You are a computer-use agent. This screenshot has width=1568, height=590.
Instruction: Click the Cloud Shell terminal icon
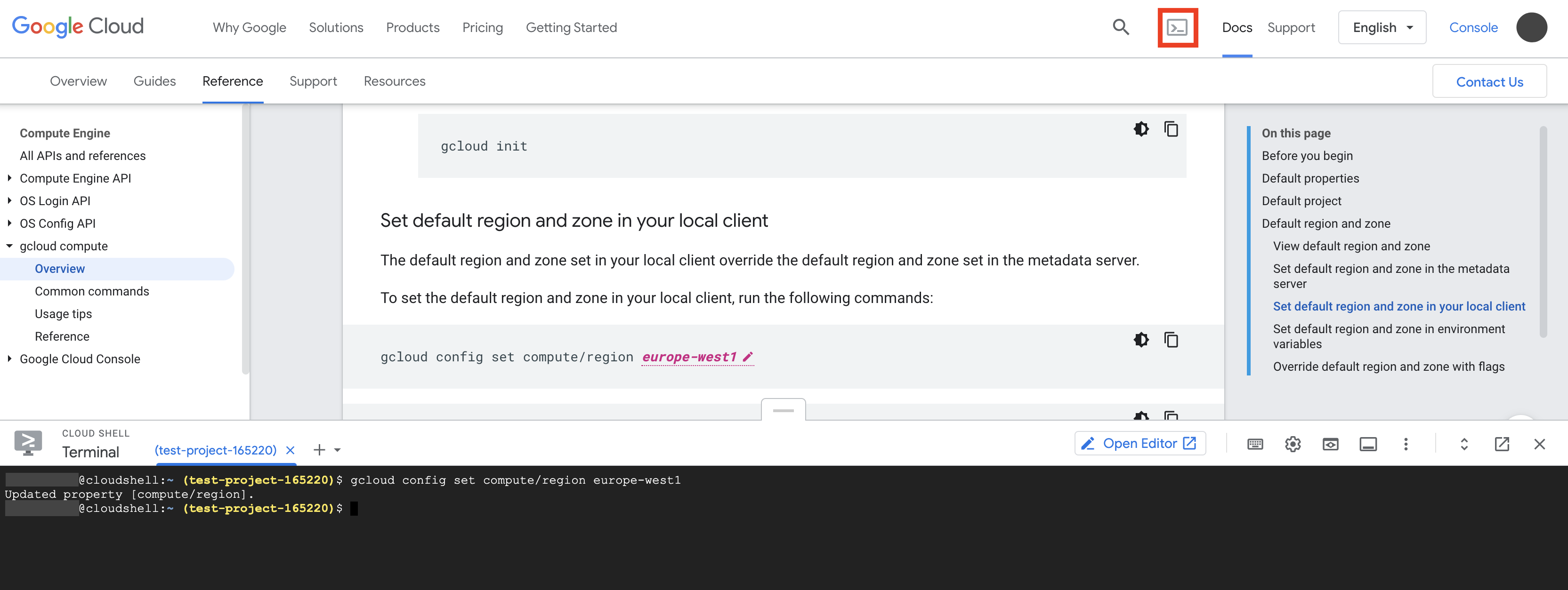click(1178, 27)
